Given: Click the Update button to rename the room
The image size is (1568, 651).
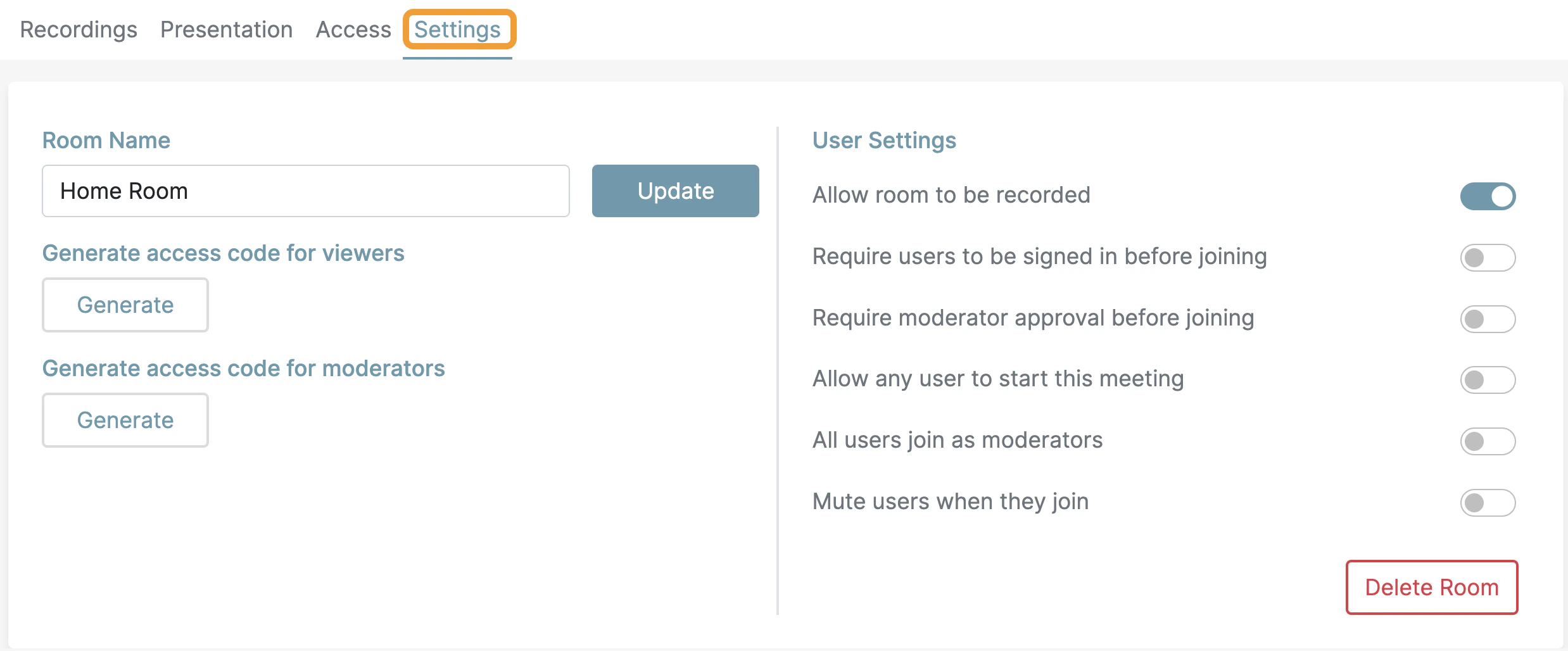Looking at the screenshot, I should (675, 191).
